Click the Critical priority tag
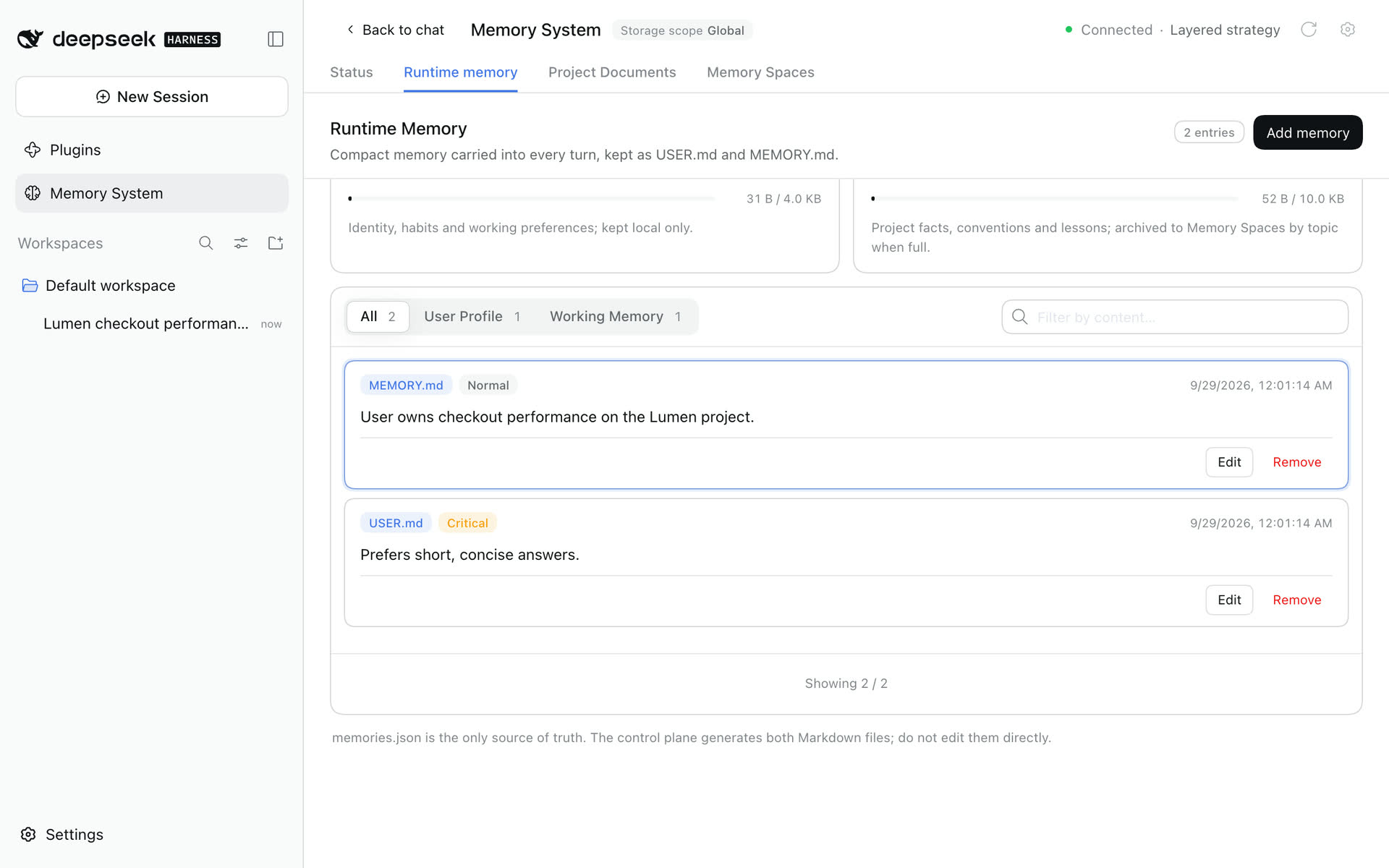Image resolution: width=1389 pixels, height=868 pixels. pyautogui.click(x=467, y=523)
